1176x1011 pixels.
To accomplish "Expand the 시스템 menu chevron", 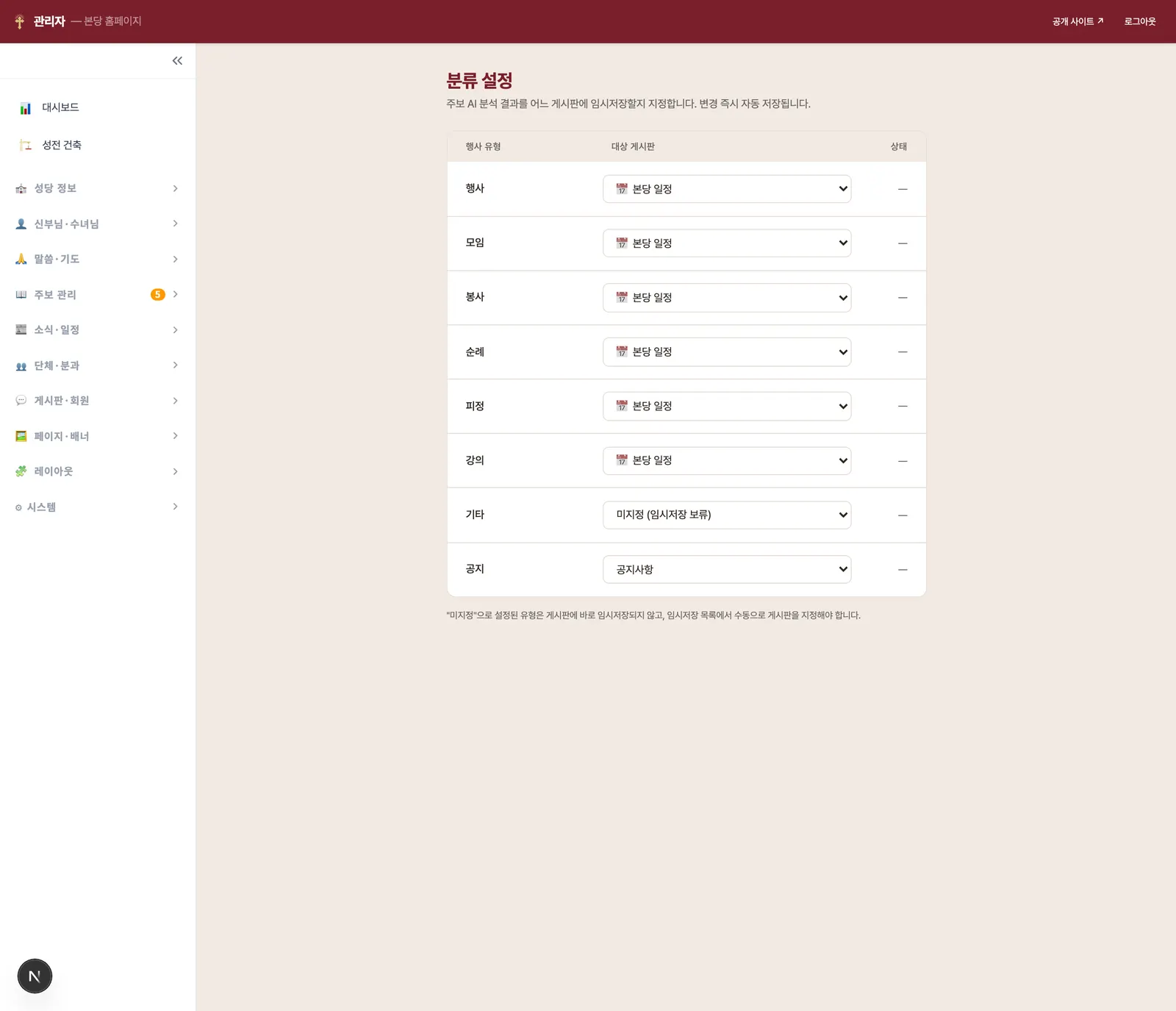I will coord(175,507).
